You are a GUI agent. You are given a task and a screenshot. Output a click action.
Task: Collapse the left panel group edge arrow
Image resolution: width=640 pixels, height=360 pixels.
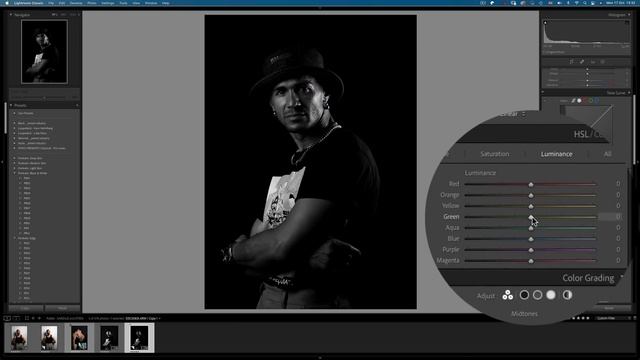(2, 162)
